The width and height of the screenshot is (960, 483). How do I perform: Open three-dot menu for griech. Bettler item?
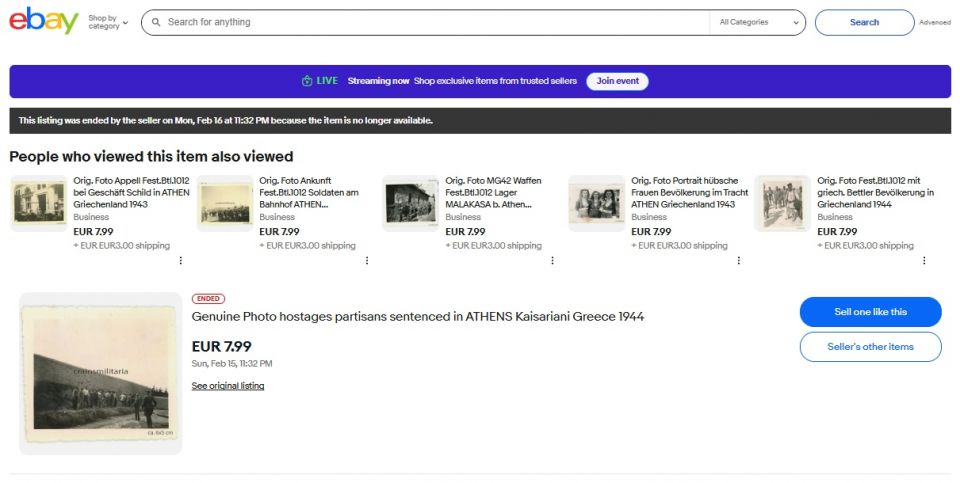coord(925,260)
